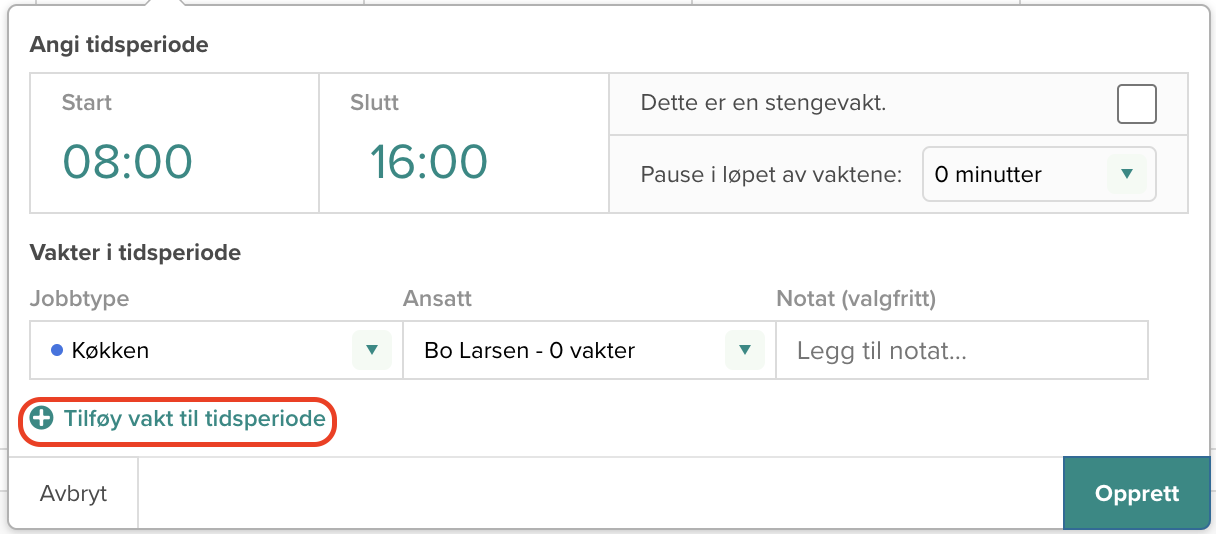The image size is (1216, 534).
Task: Click the 'Notat (valgfritt)' column header
Action: tap(856, 298)
